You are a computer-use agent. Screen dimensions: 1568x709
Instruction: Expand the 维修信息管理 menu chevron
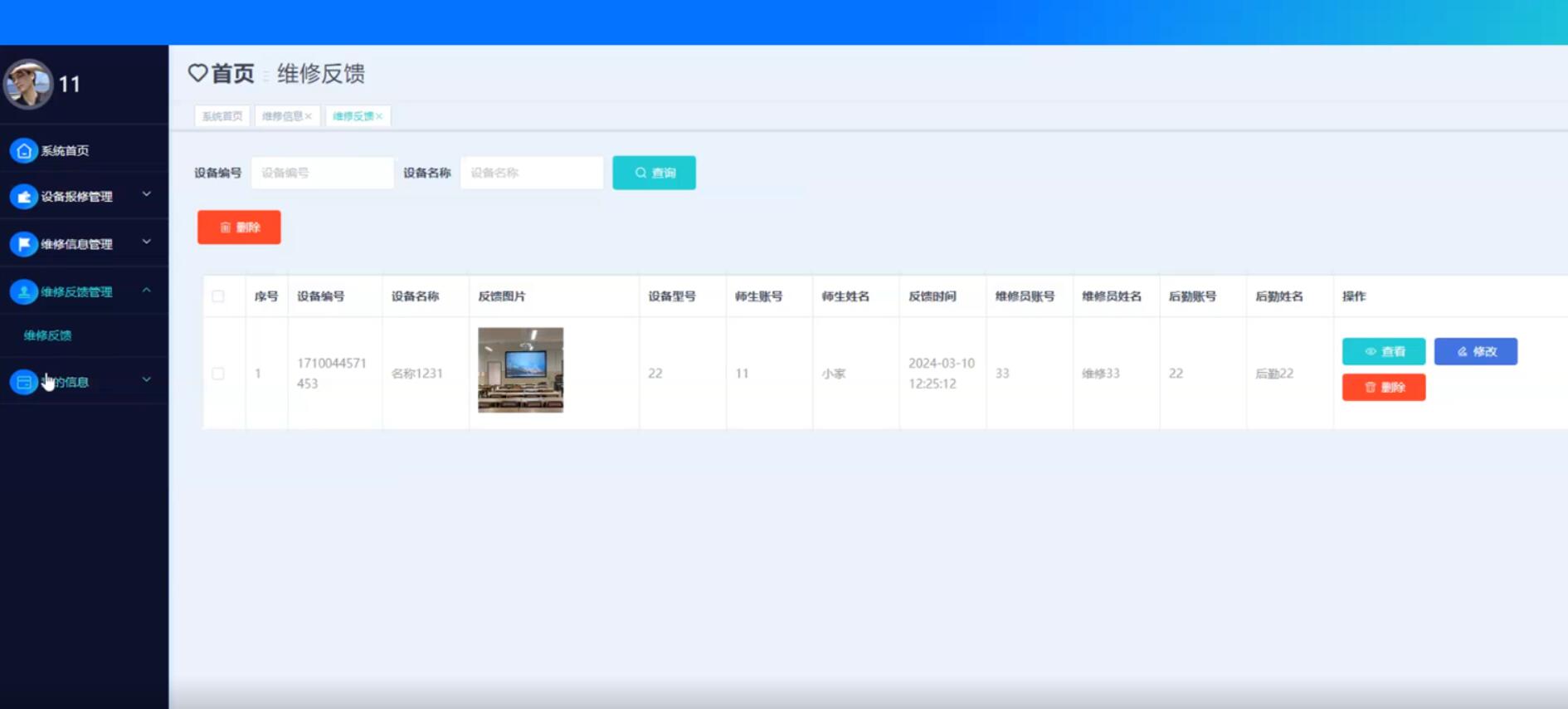(x=147, y=242)
